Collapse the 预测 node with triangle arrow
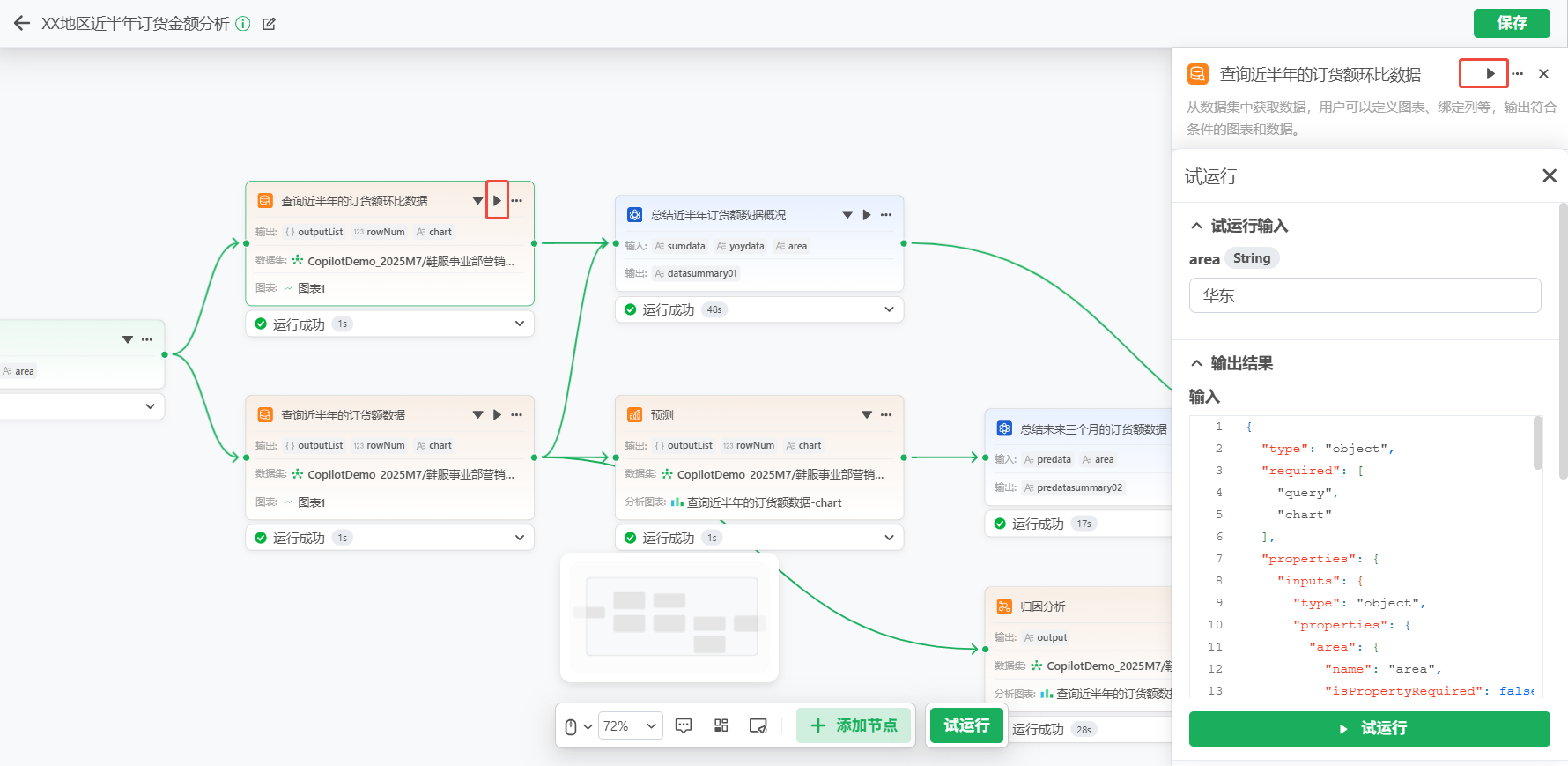This screenshot has height=766, width=1568. click(867, 415)
